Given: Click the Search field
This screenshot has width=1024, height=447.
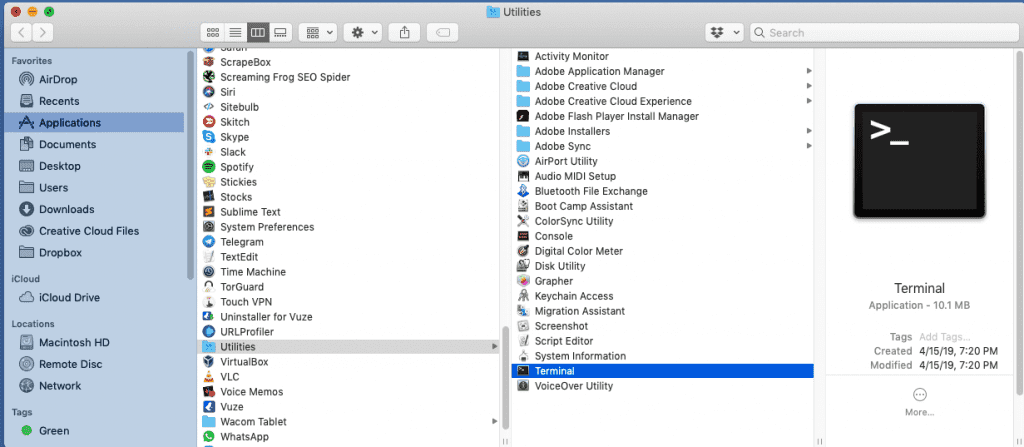Looking at the screenshot, I should (884, 32).
